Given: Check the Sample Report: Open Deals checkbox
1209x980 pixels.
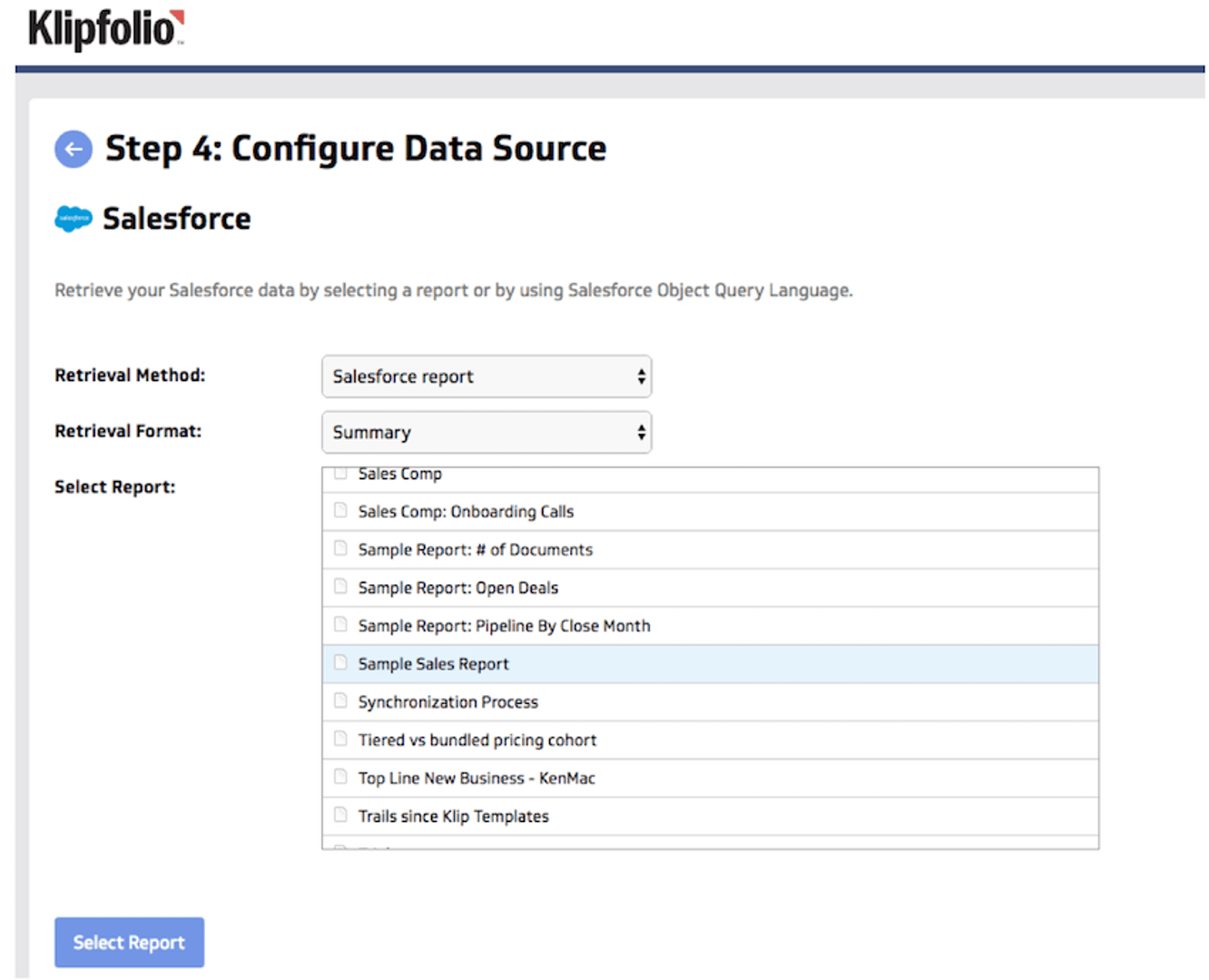Looking at the screenshot, I should point(339,586).
